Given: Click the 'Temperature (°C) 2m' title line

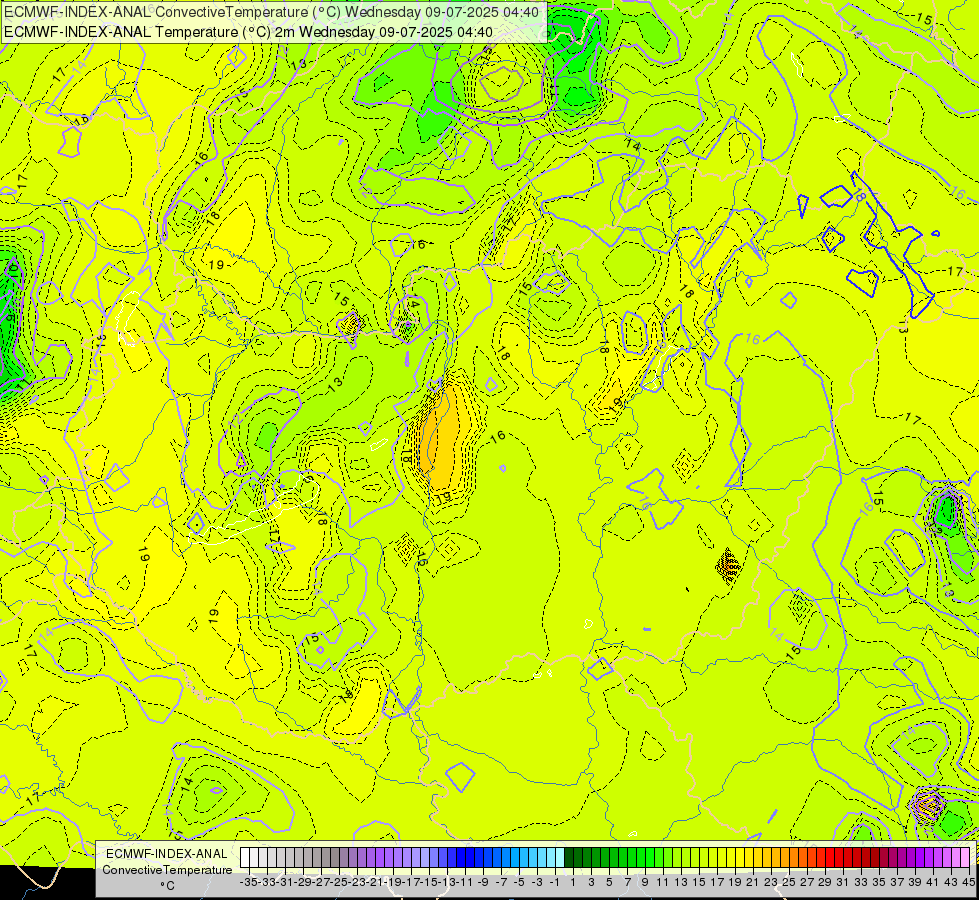Looking at the screenshot, I should (x=248, y=32).
